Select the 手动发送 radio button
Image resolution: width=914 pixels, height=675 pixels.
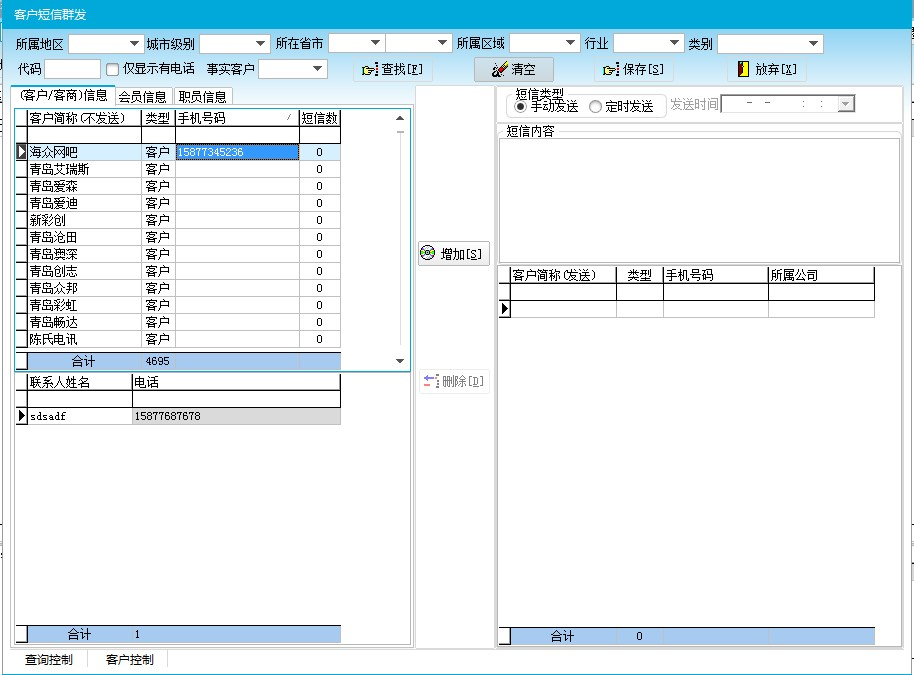point(521,107)
